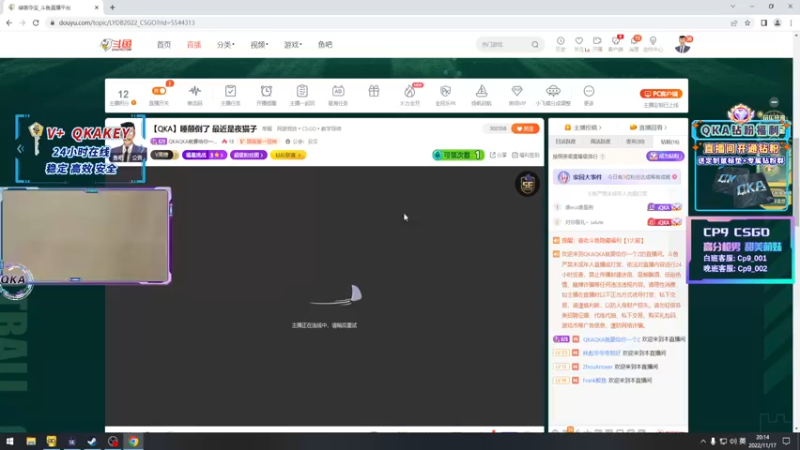
Task: Click the orange 关注 follow button
Action: tap(525, 129)
